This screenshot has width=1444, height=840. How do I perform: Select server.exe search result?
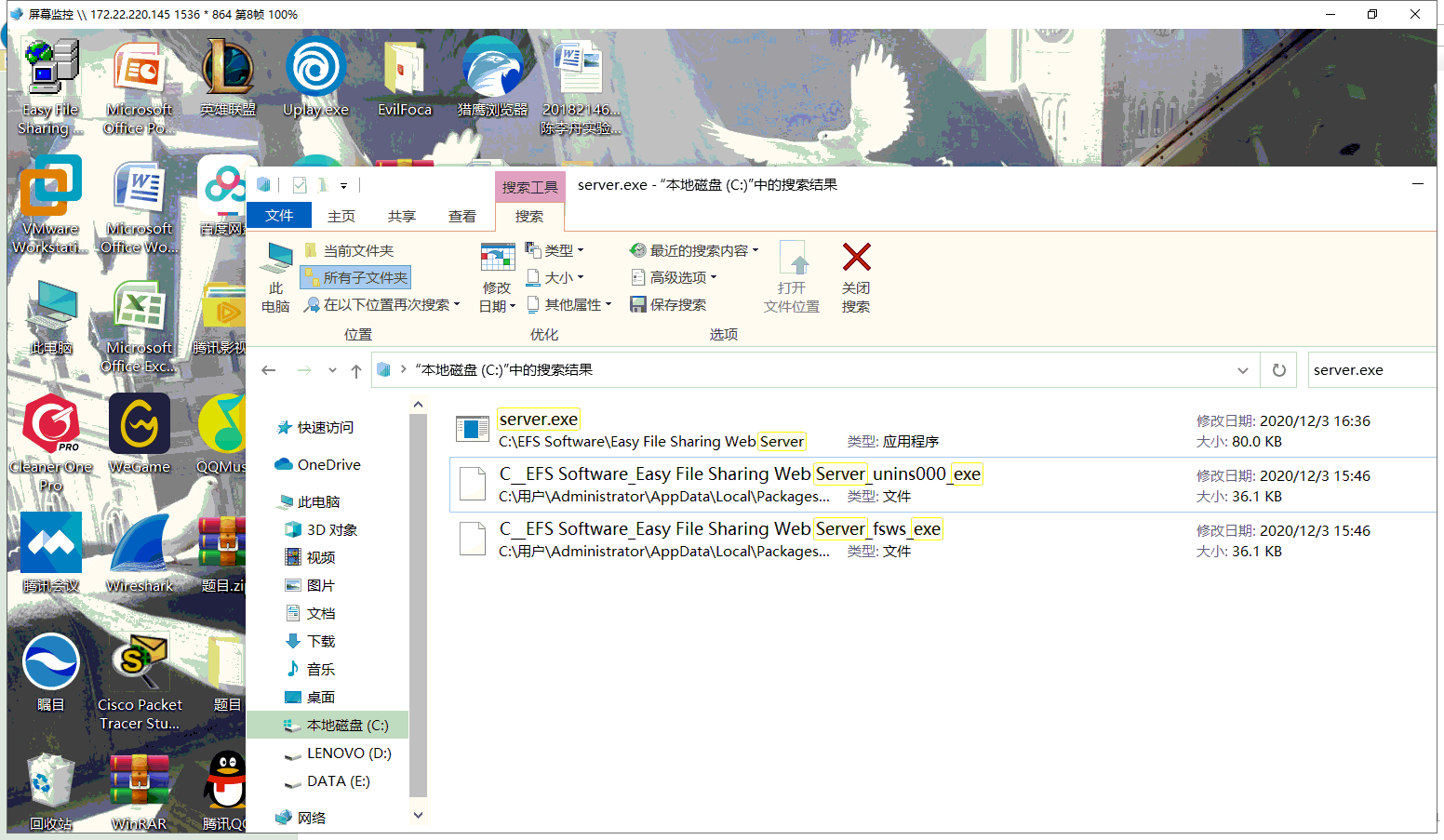point(943,430)
